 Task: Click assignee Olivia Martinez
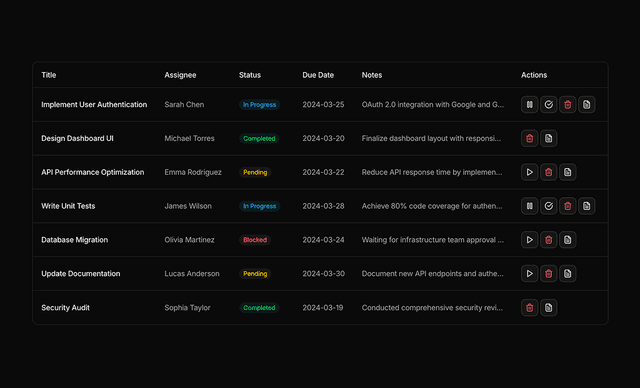(x=189, y=240)
